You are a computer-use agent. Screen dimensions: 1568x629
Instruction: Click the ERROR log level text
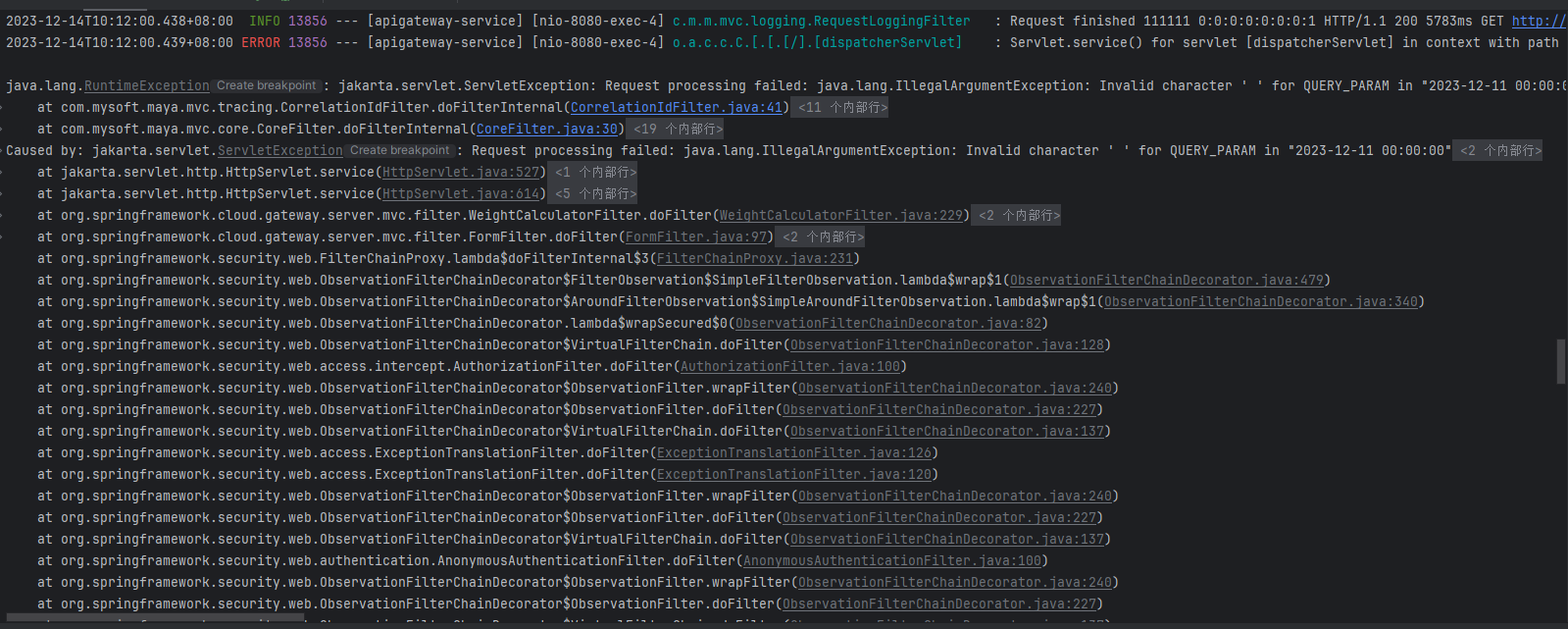click(261, 42)
